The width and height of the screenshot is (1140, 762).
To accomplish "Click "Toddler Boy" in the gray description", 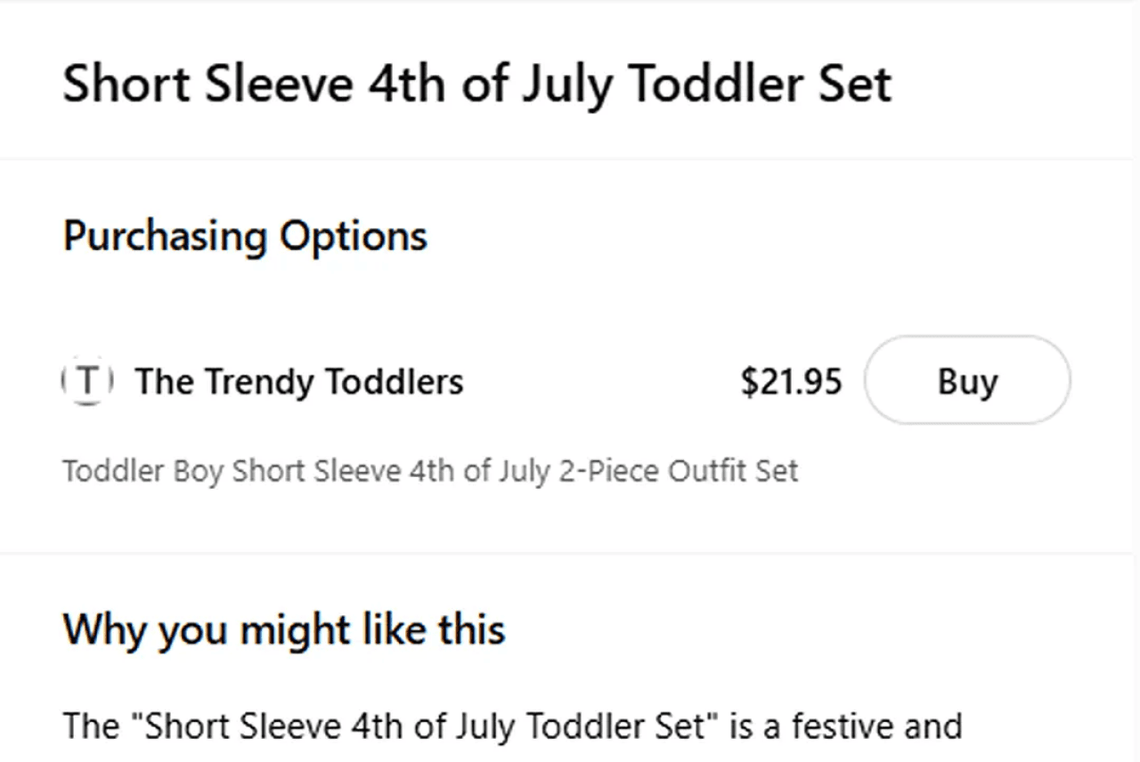I will pos(144,470).
